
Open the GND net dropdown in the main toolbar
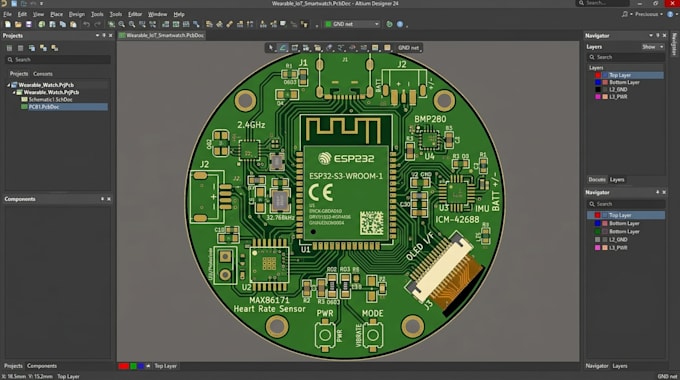pyautogui.click(x=352, y=24)
